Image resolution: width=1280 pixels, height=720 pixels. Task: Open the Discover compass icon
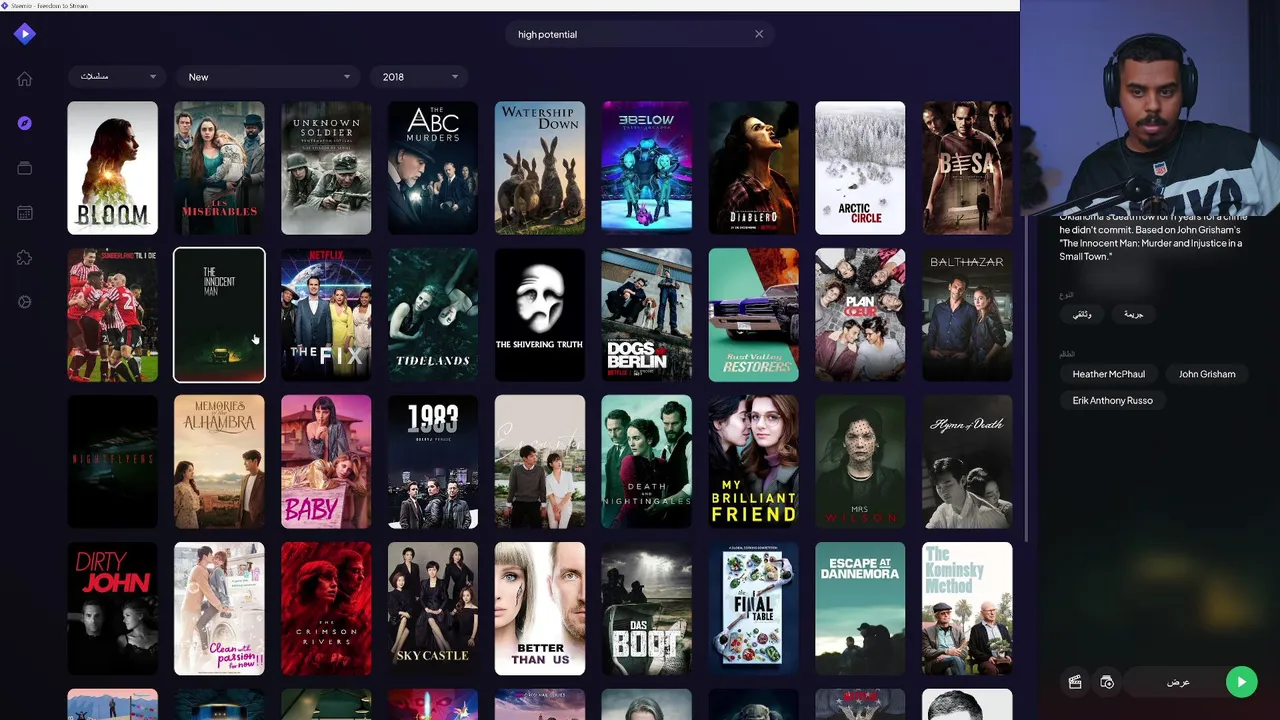click(x=25, y=123)
